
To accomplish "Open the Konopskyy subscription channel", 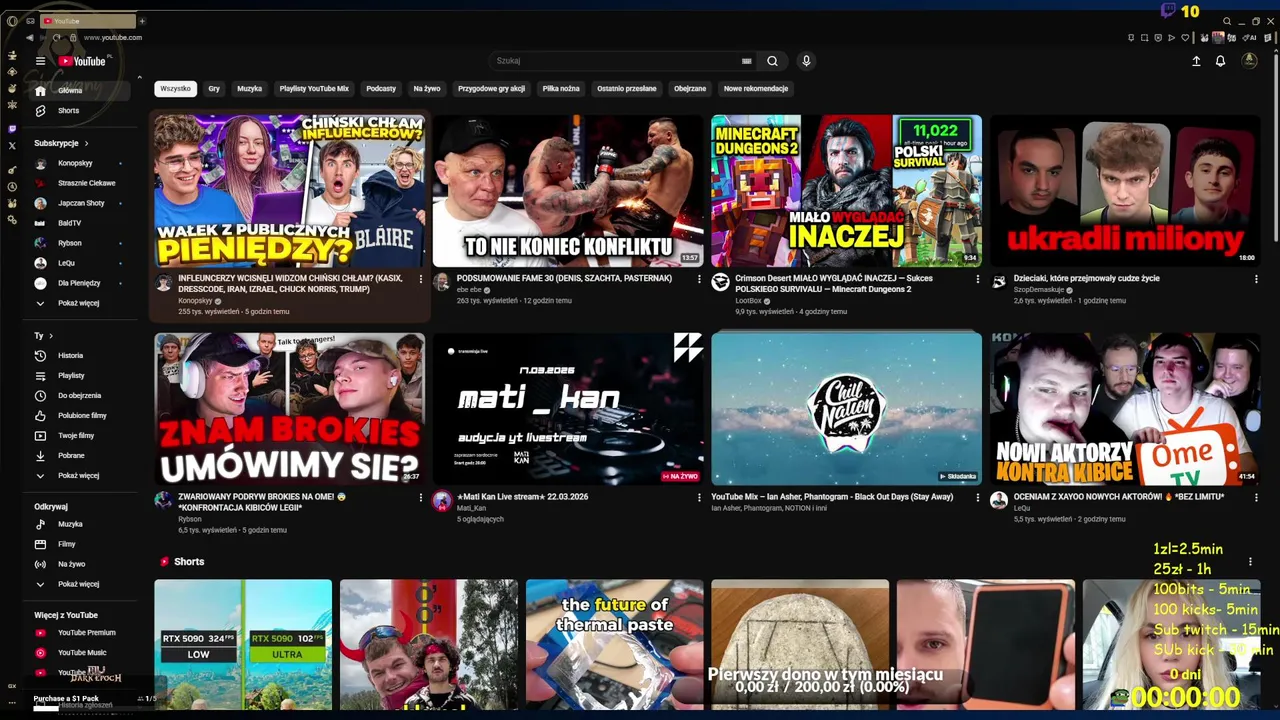I will pyautogui.click(x=80, y=163).
